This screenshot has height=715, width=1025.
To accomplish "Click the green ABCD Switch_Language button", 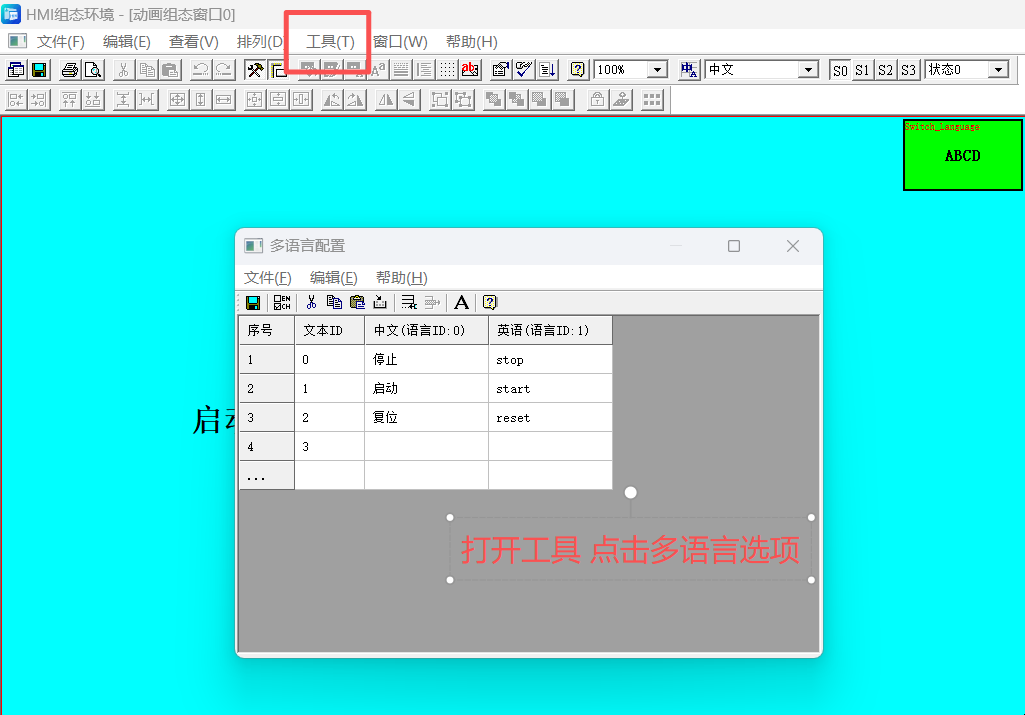I will [962, 155].
